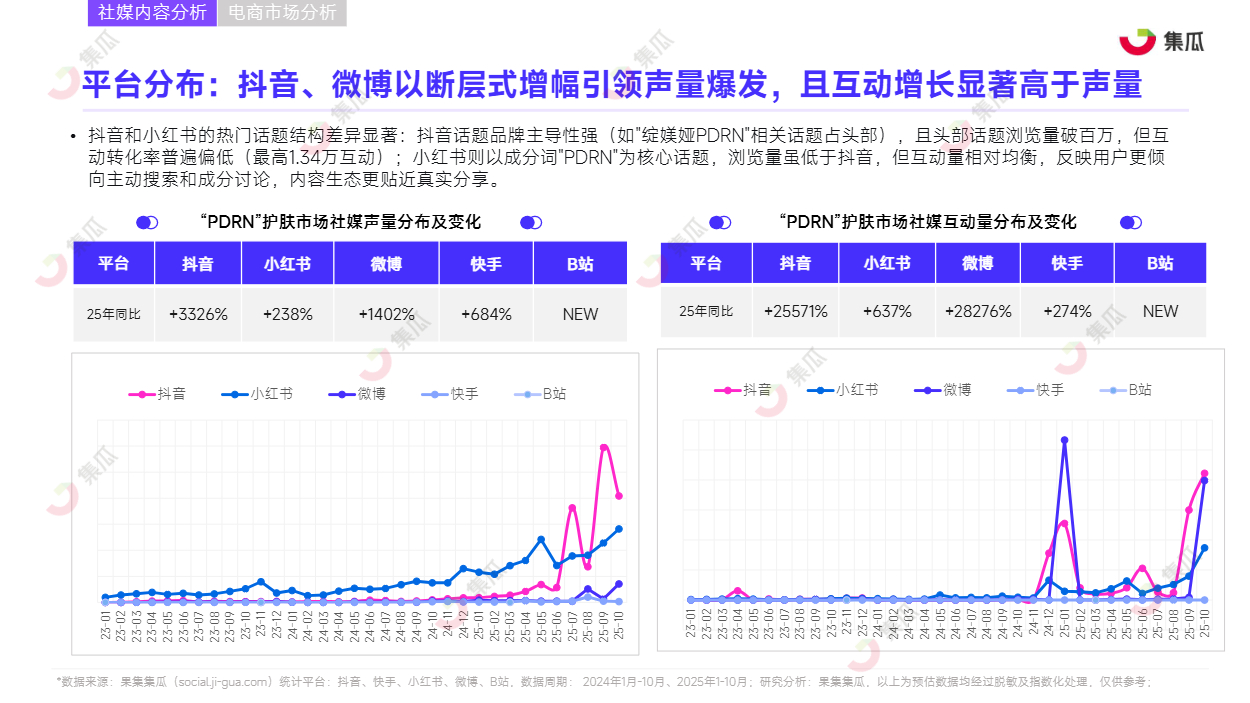
Task: Toggle the switch icon before the 社媒声量分布 title
Action: click(x=147, y=223)
